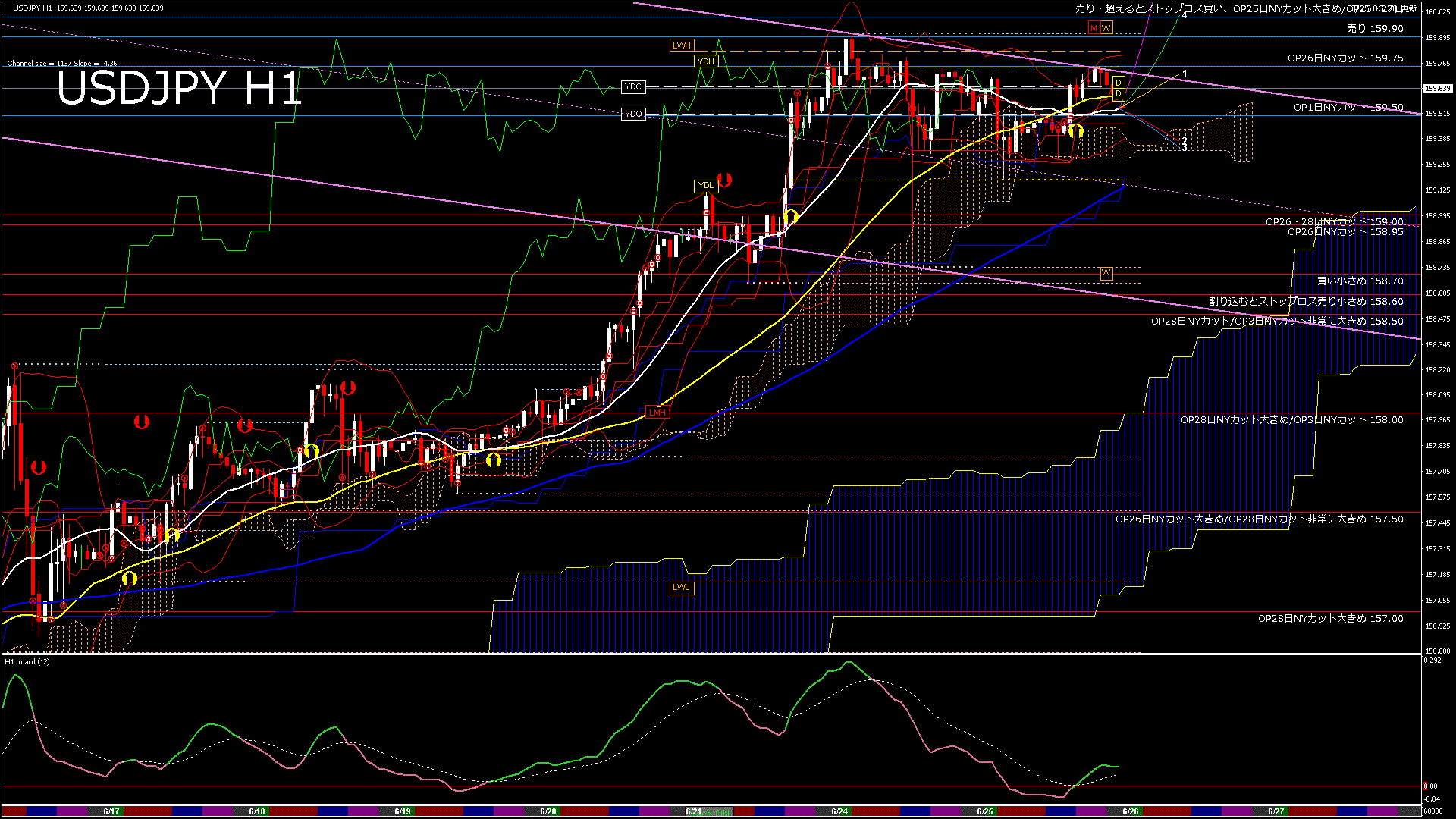Select the large USDJPY H1 title
Screen dimensions: 1456x819
click(179, 88)
